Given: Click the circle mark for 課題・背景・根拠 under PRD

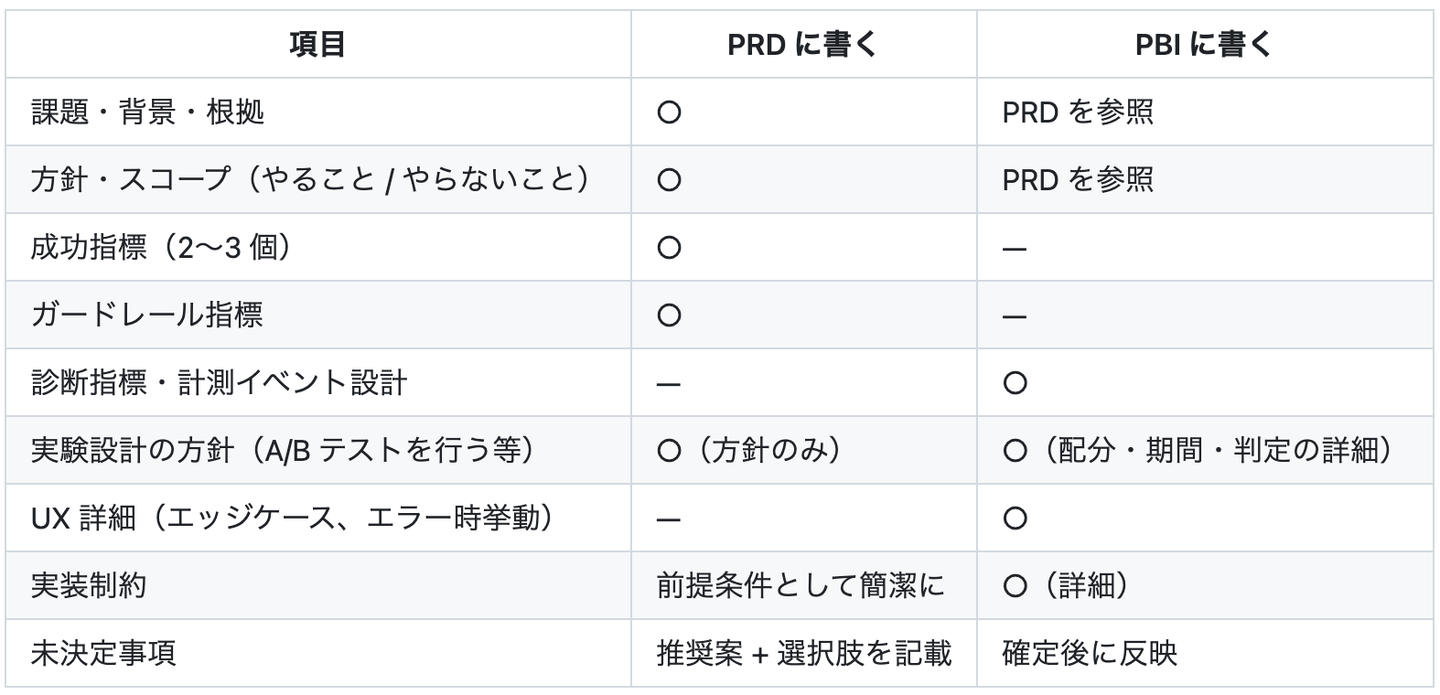Looking at the screenshot, I should click(x=669, y=112).
